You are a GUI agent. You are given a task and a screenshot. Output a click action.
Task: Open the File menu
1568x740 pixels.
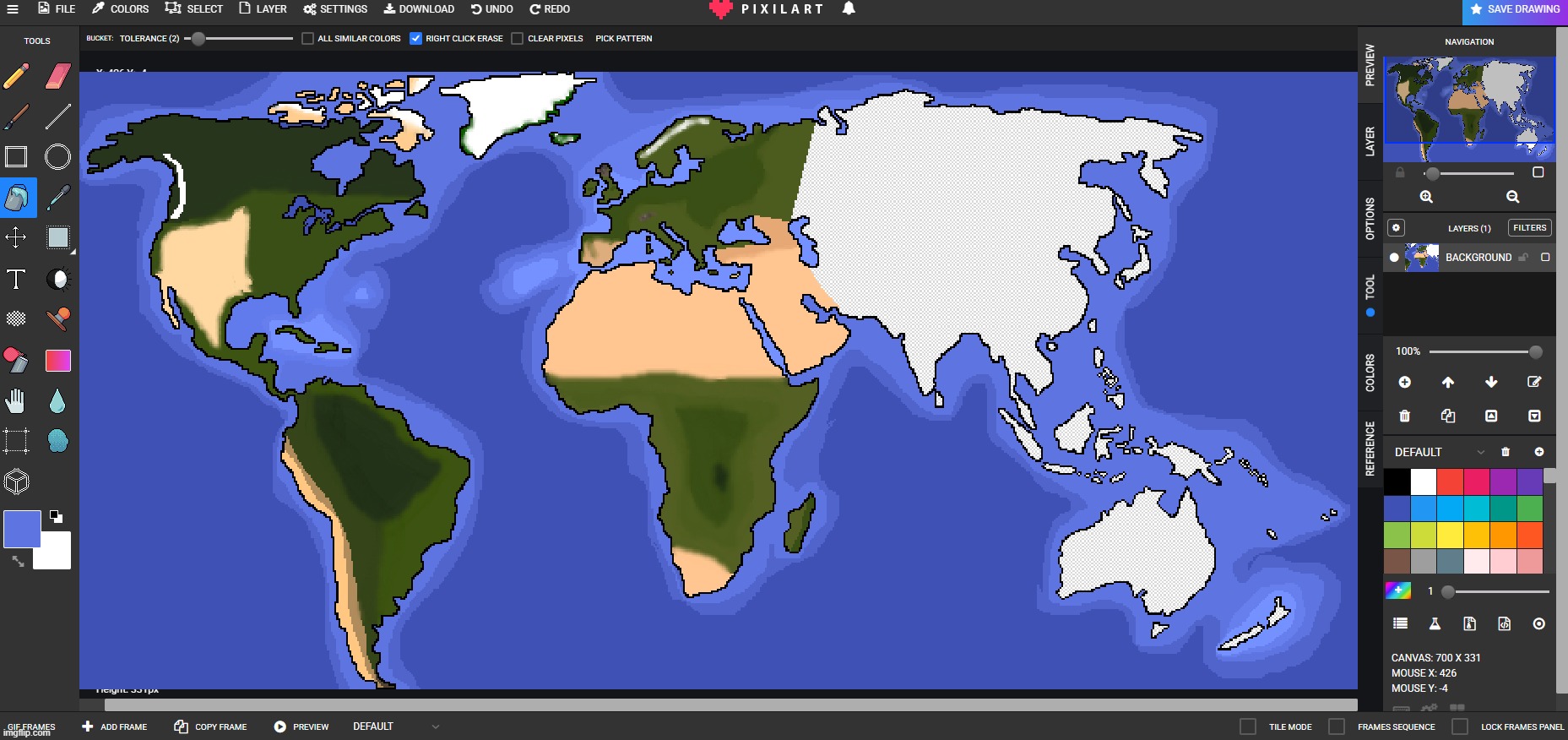57,9
